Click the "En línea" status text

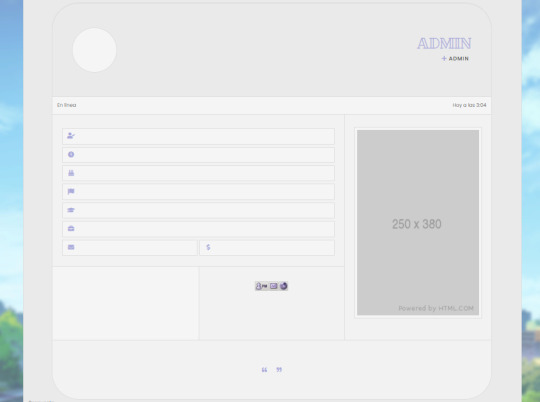(66, 105)
